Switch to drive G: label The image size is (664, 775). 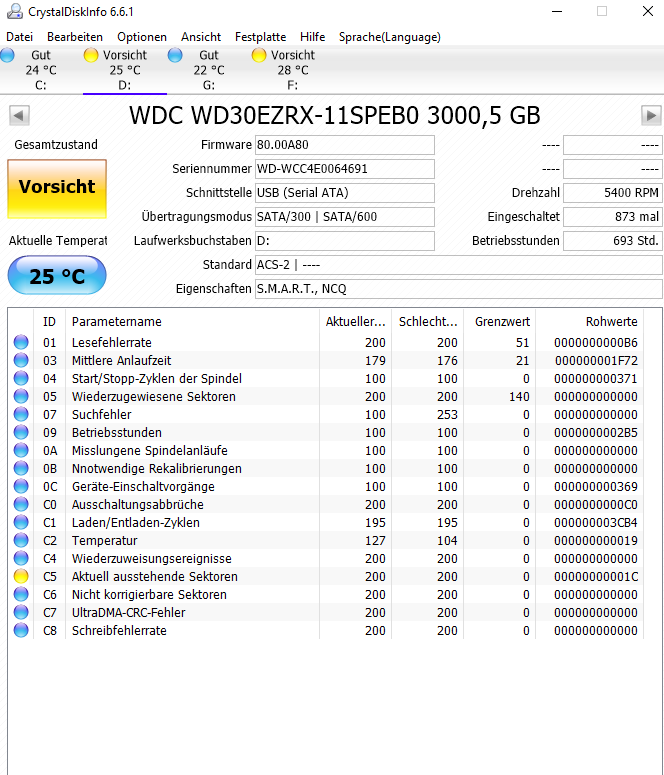(x=209, y=85)
